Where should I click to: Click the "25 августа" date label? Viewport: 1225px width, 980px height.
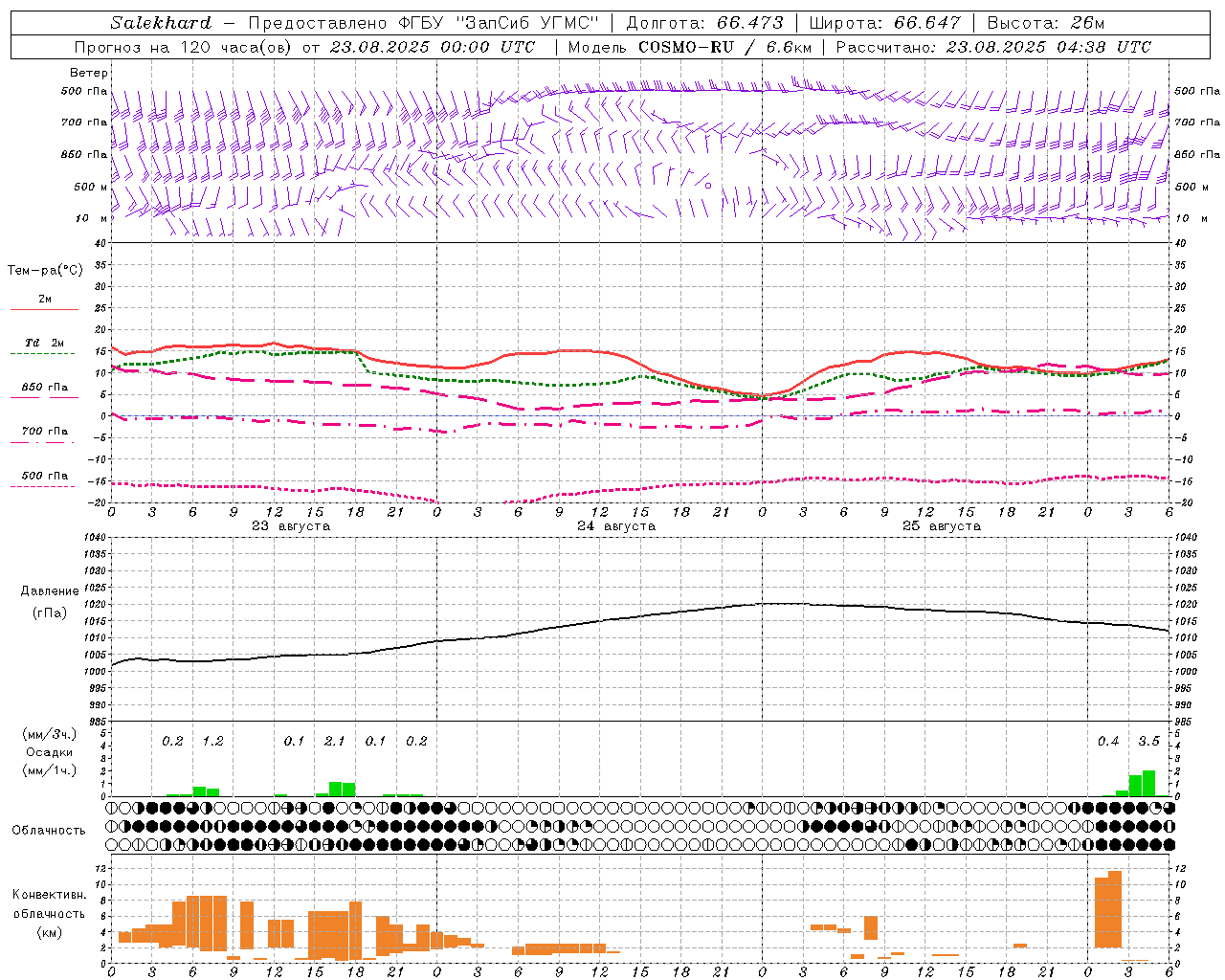(x=942, y=526)
